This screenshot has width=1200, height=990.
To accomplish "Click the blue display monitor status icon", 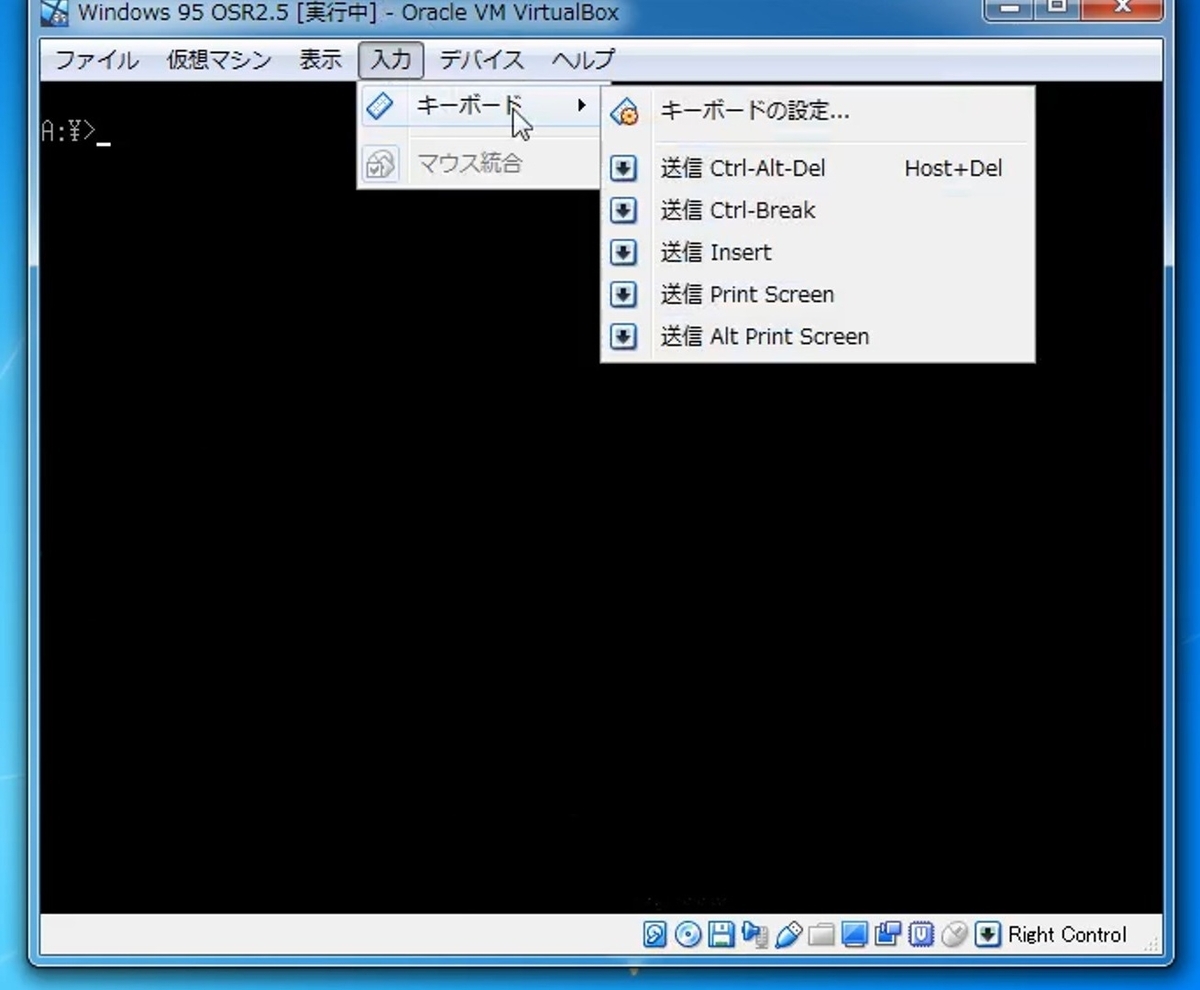I will click(x=854, y=935).
